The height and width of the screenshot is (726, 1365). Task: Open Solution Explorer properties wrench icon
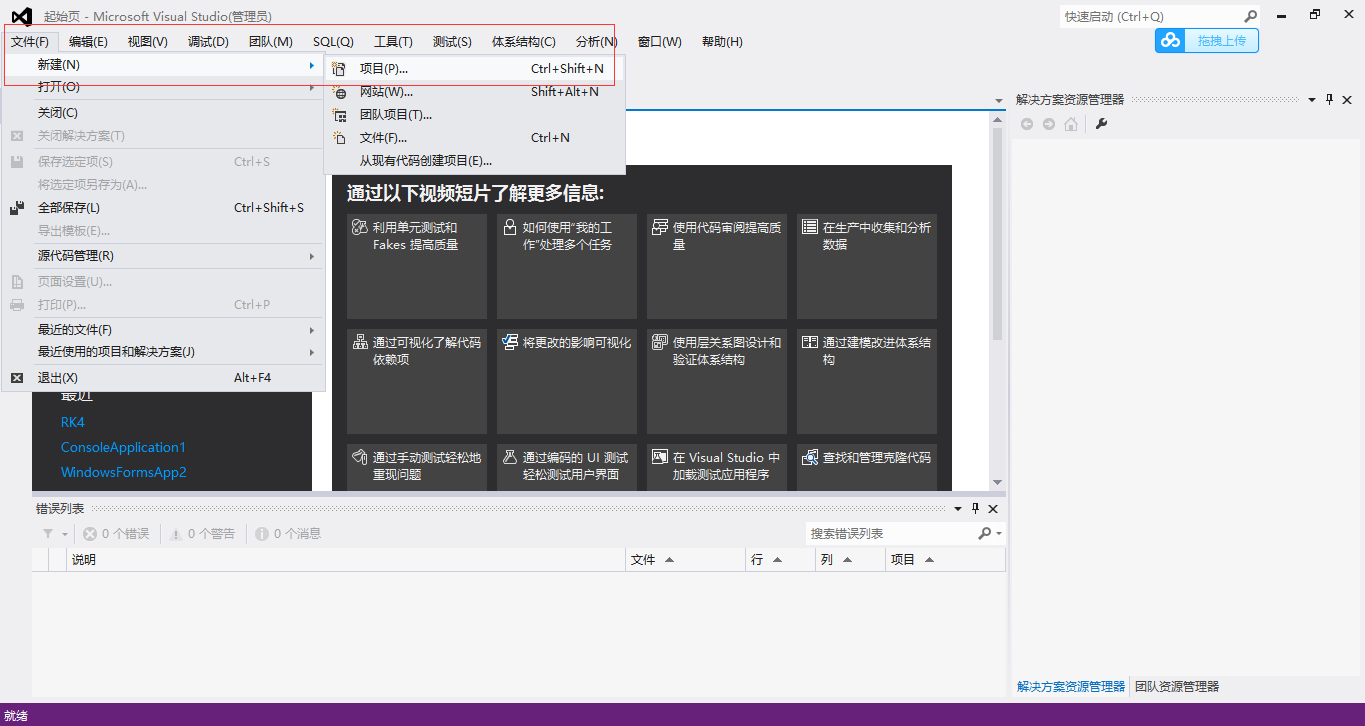[x=1100, y=124]
